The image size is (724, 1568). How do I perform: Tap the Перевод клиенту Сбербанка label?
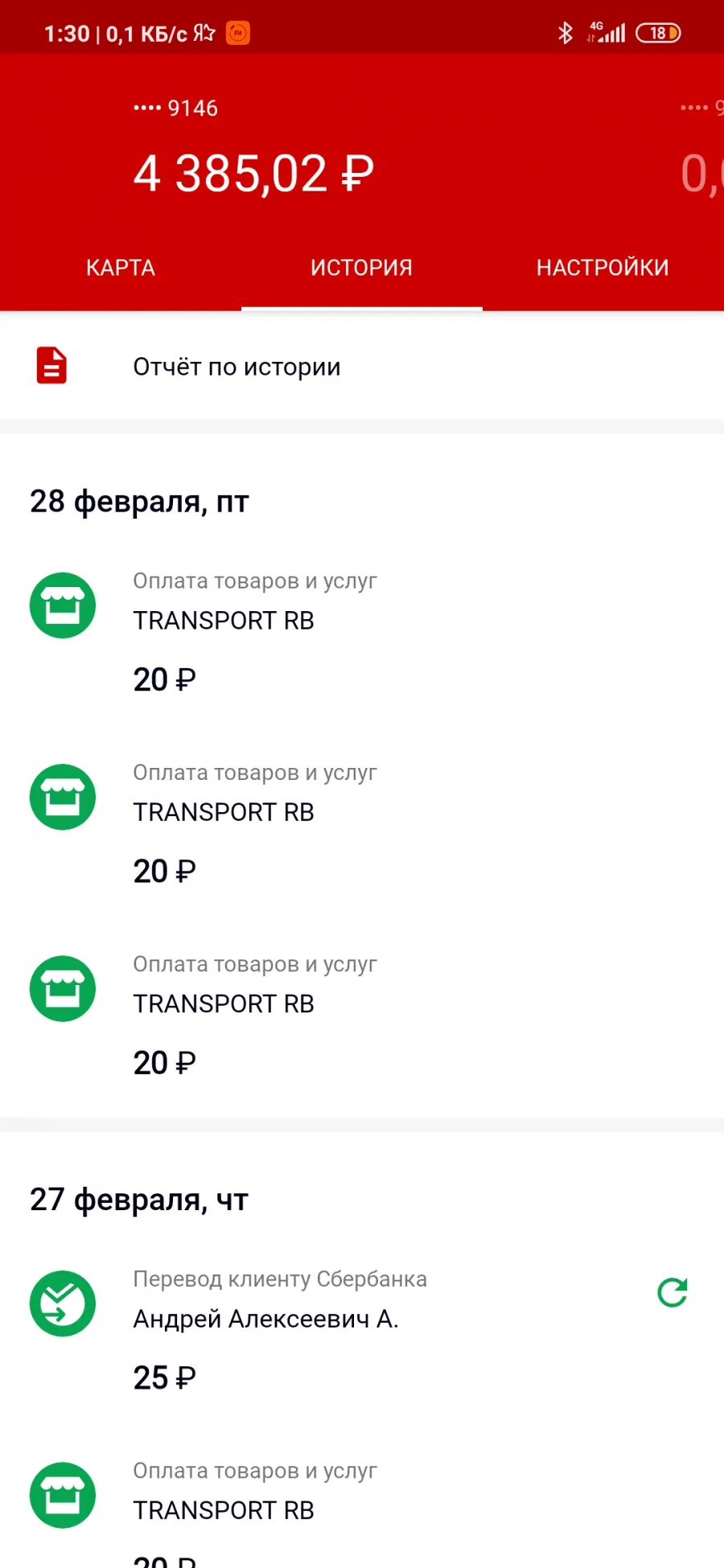coord(280,1279)
